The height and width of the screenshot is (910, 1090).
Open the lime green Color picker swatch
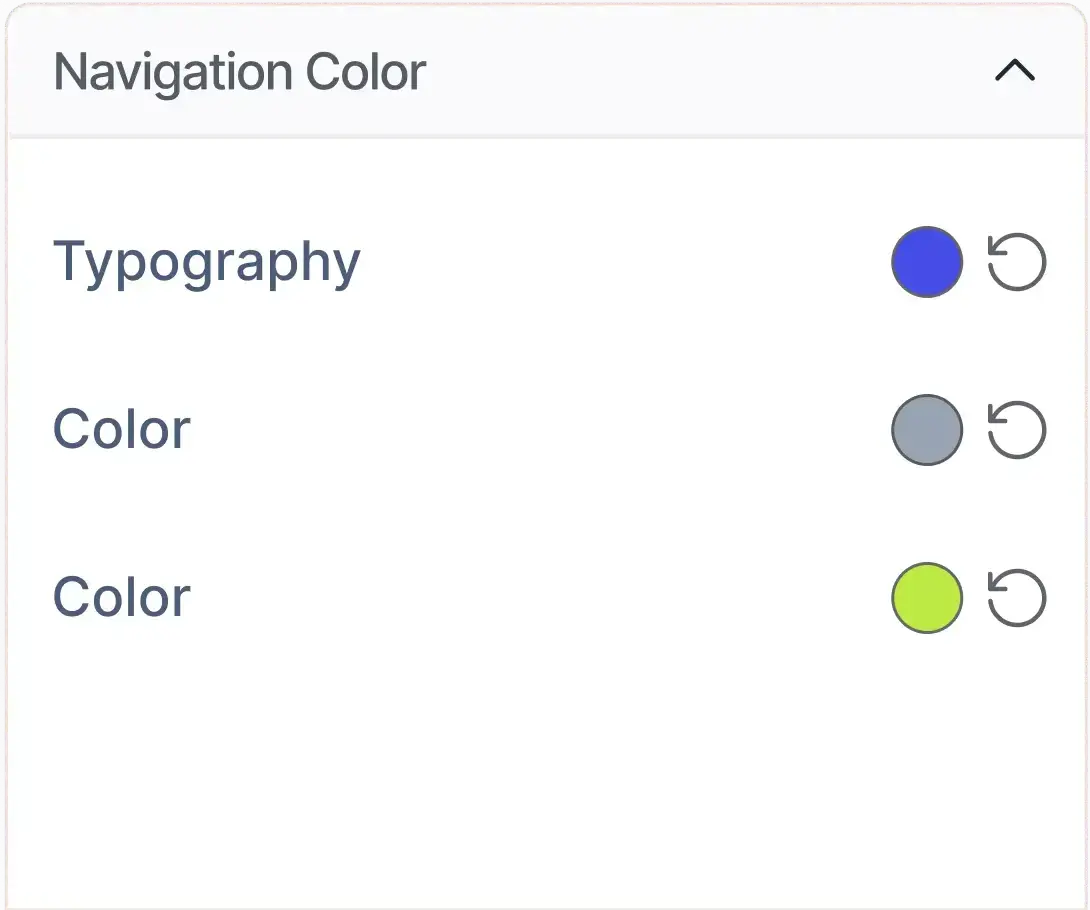(x=927, y=599)
